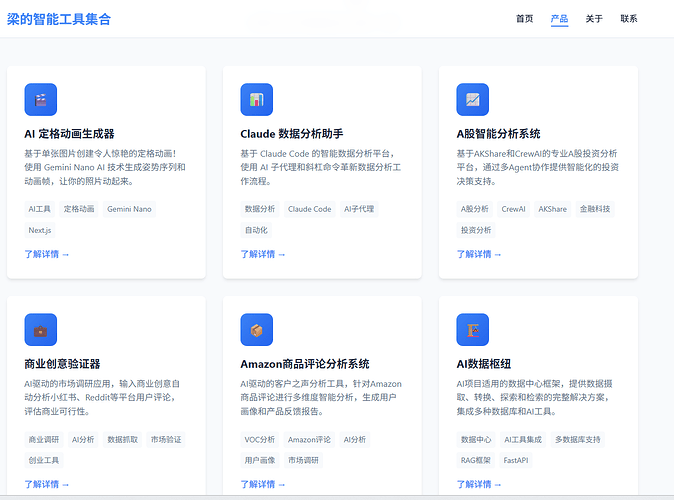
Task: Click the 数据分析 tag
Action: point(260,209)
